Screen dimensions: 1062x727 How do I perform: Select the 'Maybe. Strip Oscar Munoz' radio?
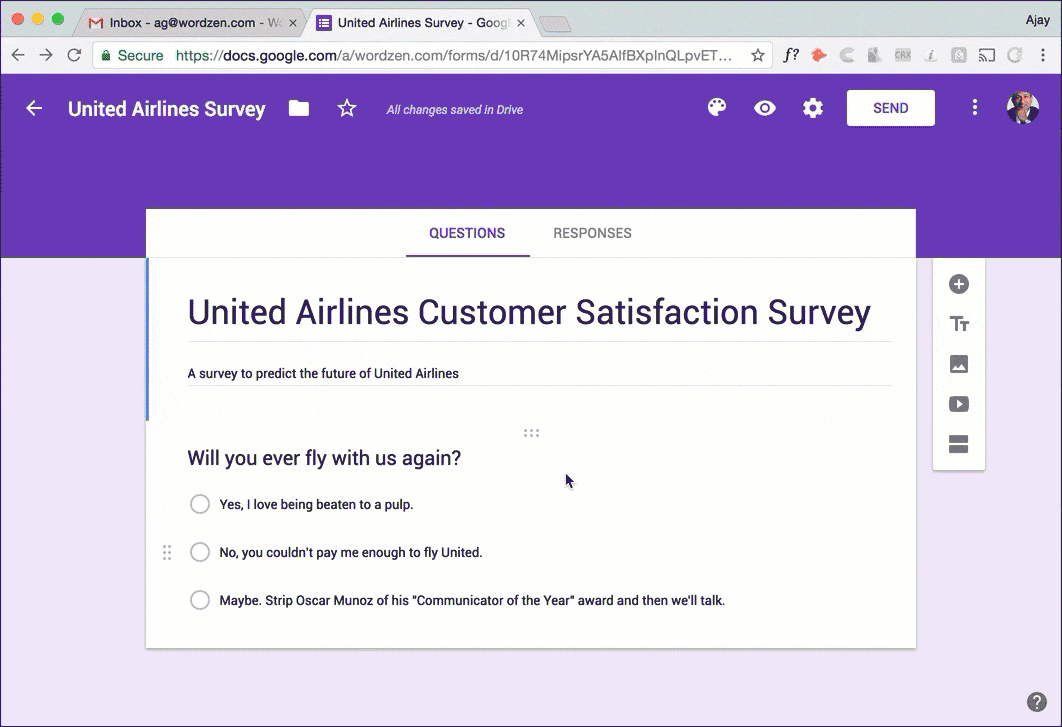coord(200,600)
